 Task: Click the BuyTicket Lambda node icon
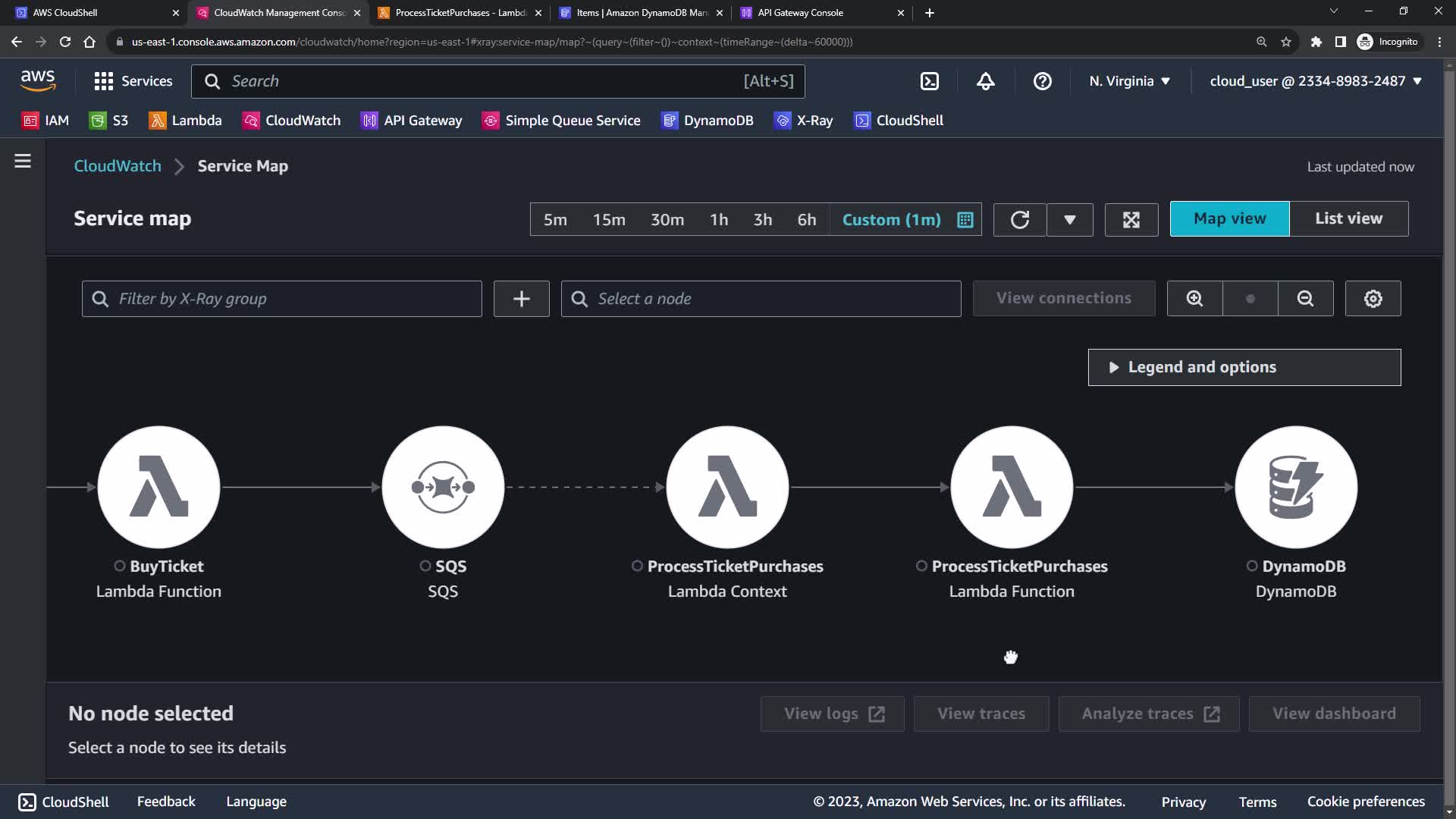158,487
